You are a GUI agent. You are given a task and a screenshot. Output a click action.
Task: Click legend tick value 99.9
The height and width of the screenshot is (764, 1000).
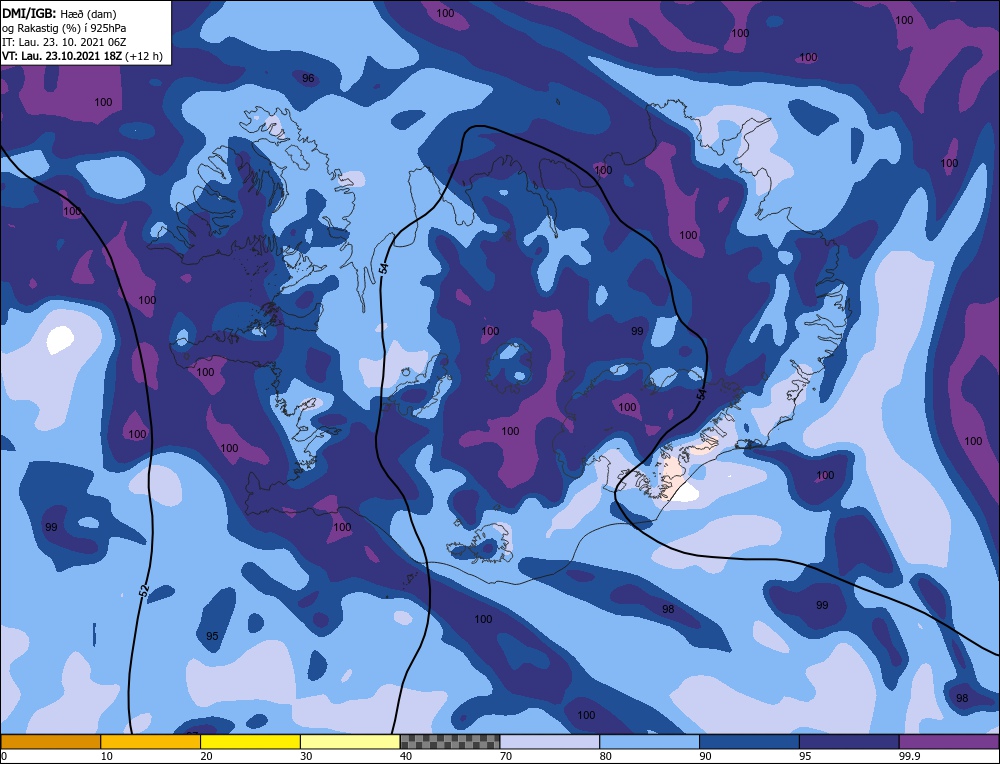tap(910, 756)
